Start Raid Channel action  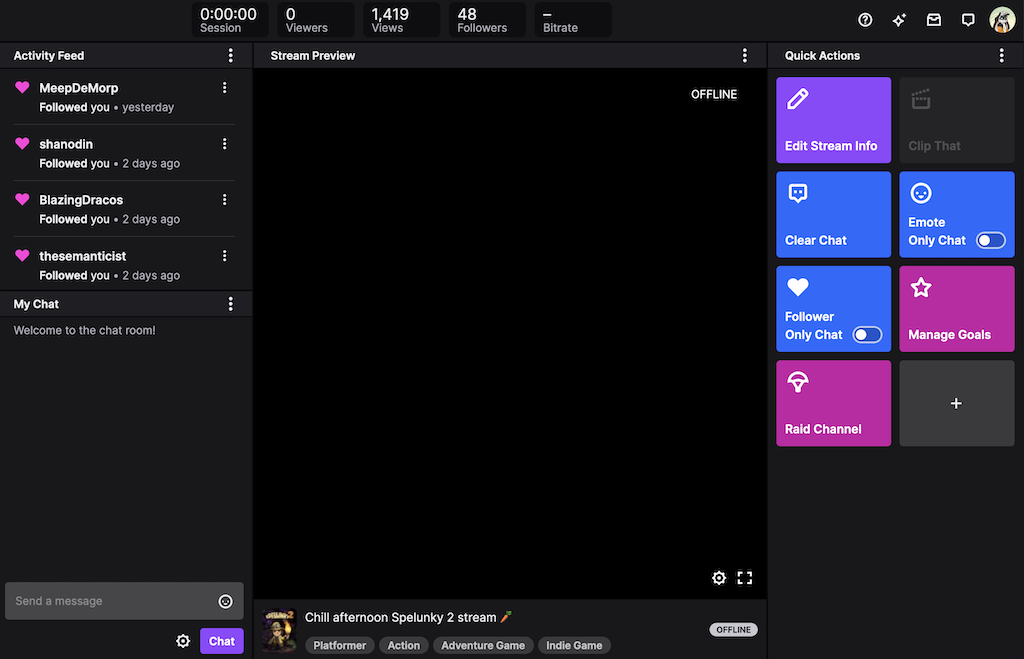(833, 403)
